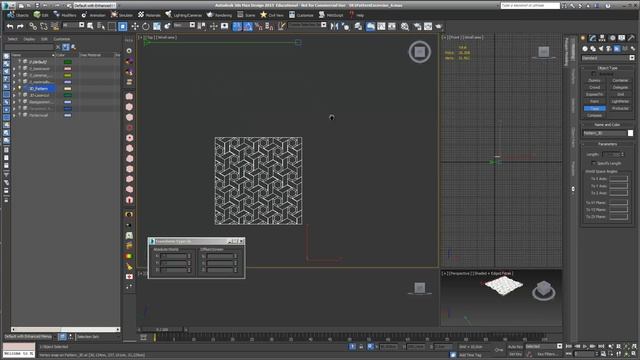Click the object color swatch beside name field
640x360 pixels.
(x=630, y=133)
